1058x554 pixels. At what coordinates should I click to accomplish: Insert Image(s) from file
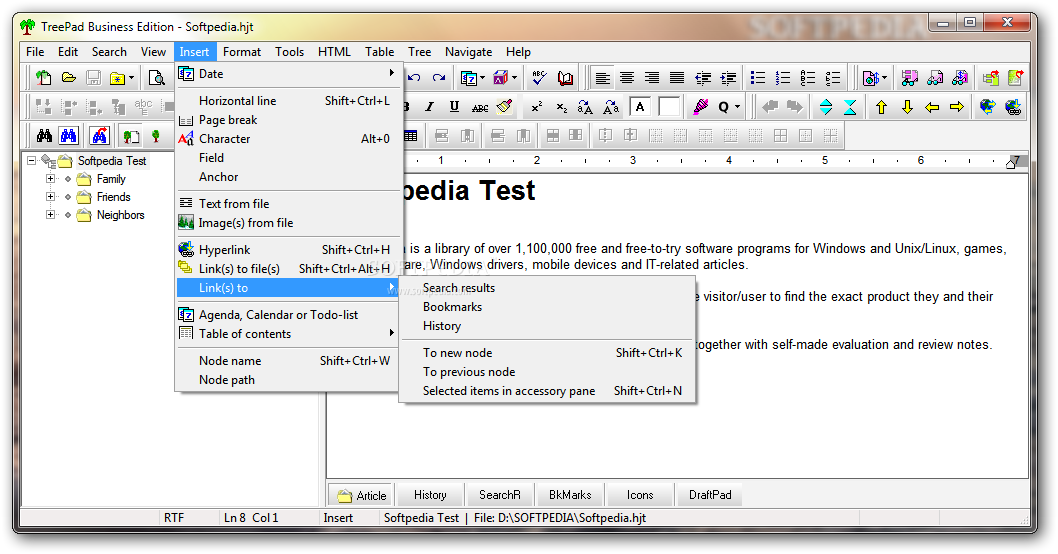pyautogui.click(x=287, y=223)
